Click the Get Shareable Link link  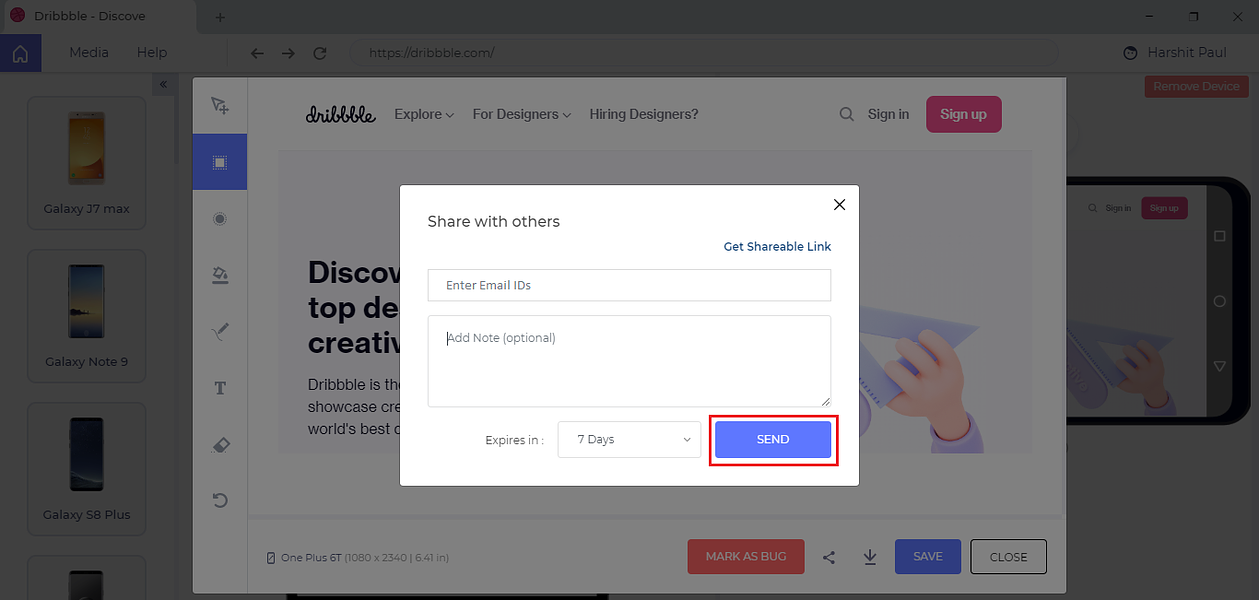777,247
